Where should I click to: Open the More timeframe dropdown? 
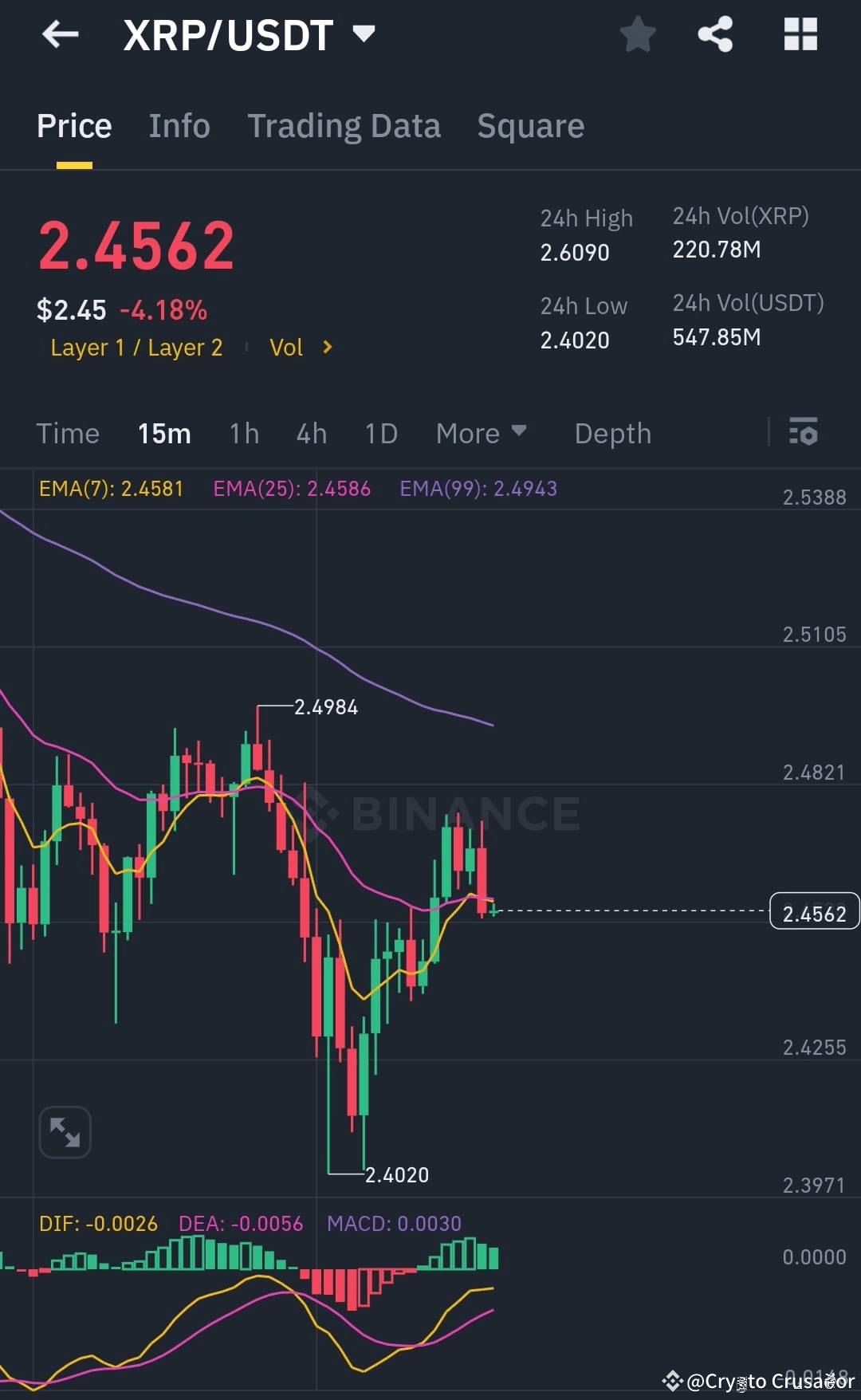482,433
